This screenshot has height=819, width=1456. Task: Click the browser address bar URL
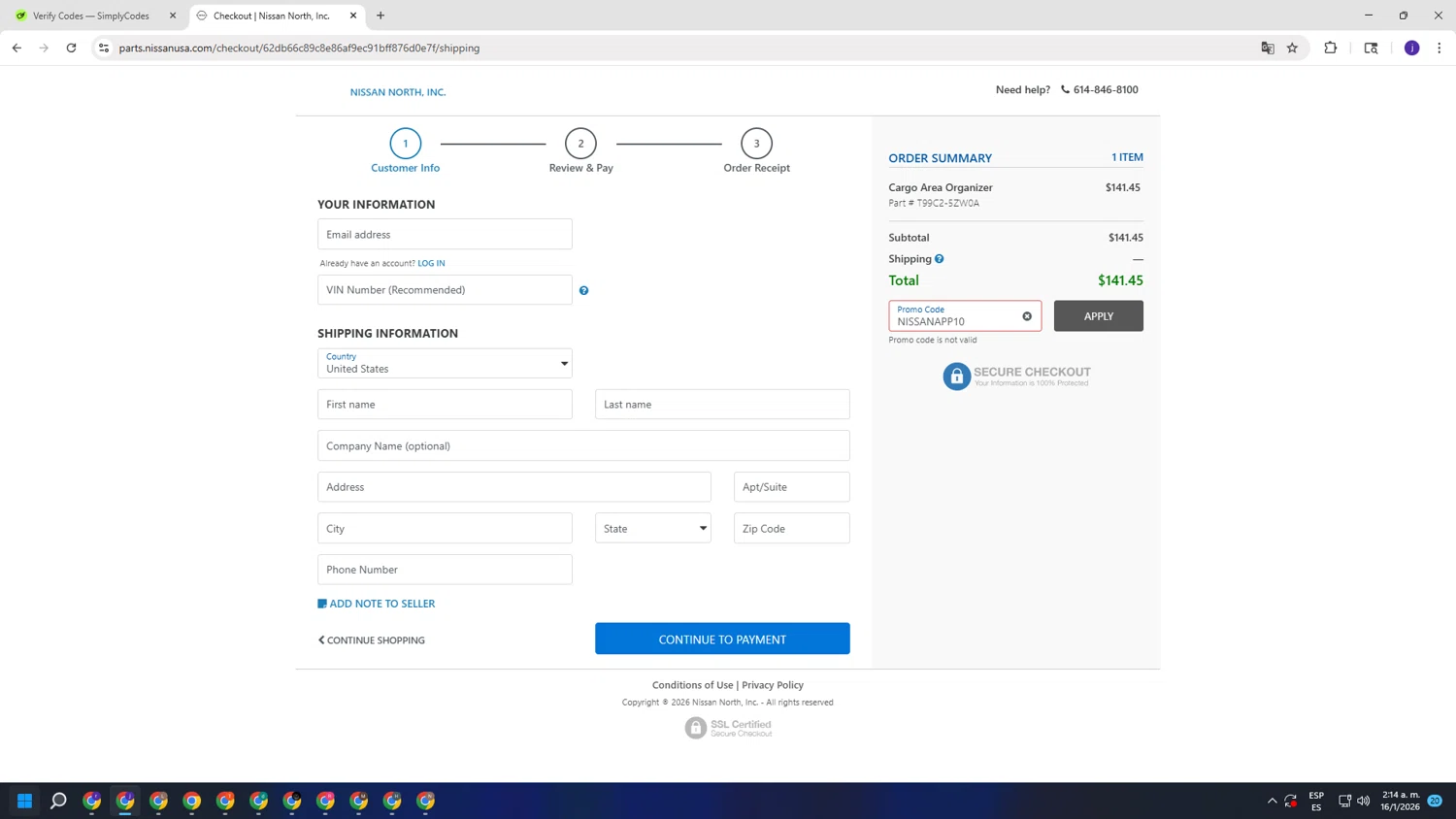[299, 48]
